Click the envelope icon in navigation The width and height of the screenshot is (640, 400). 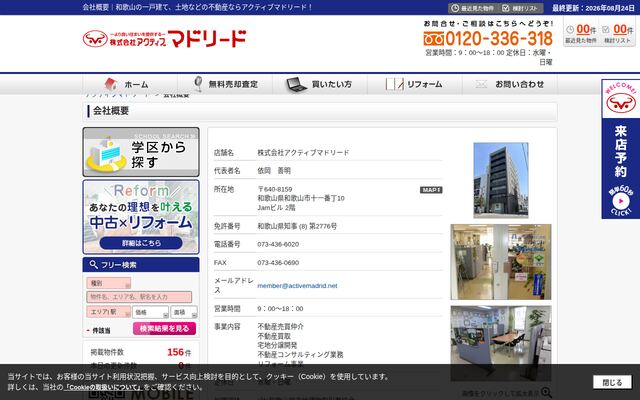(x=481, y=84)
